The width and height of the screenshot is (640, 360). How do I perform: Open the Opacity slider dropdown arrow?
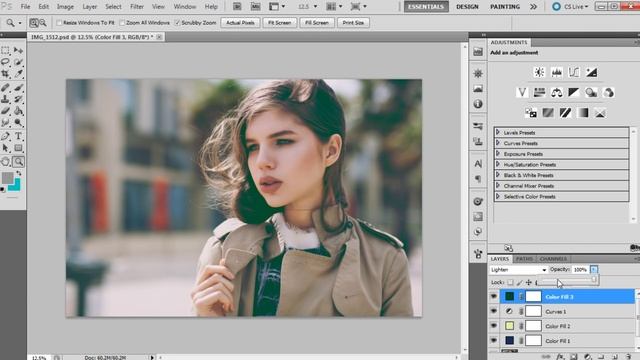[x=593, y=269]
